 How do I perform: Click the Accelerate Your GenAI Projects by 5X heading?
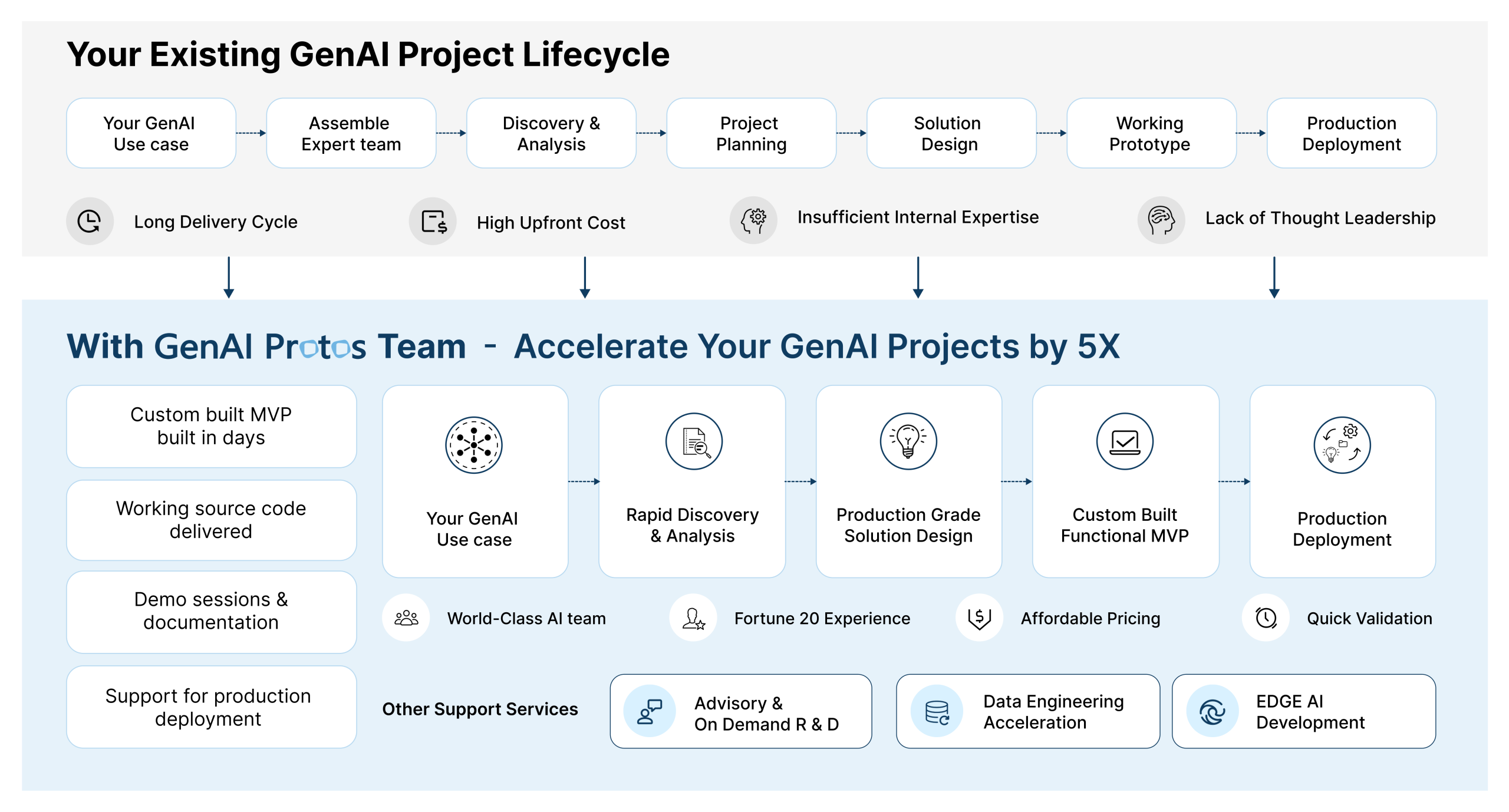(x=816, y=346)
